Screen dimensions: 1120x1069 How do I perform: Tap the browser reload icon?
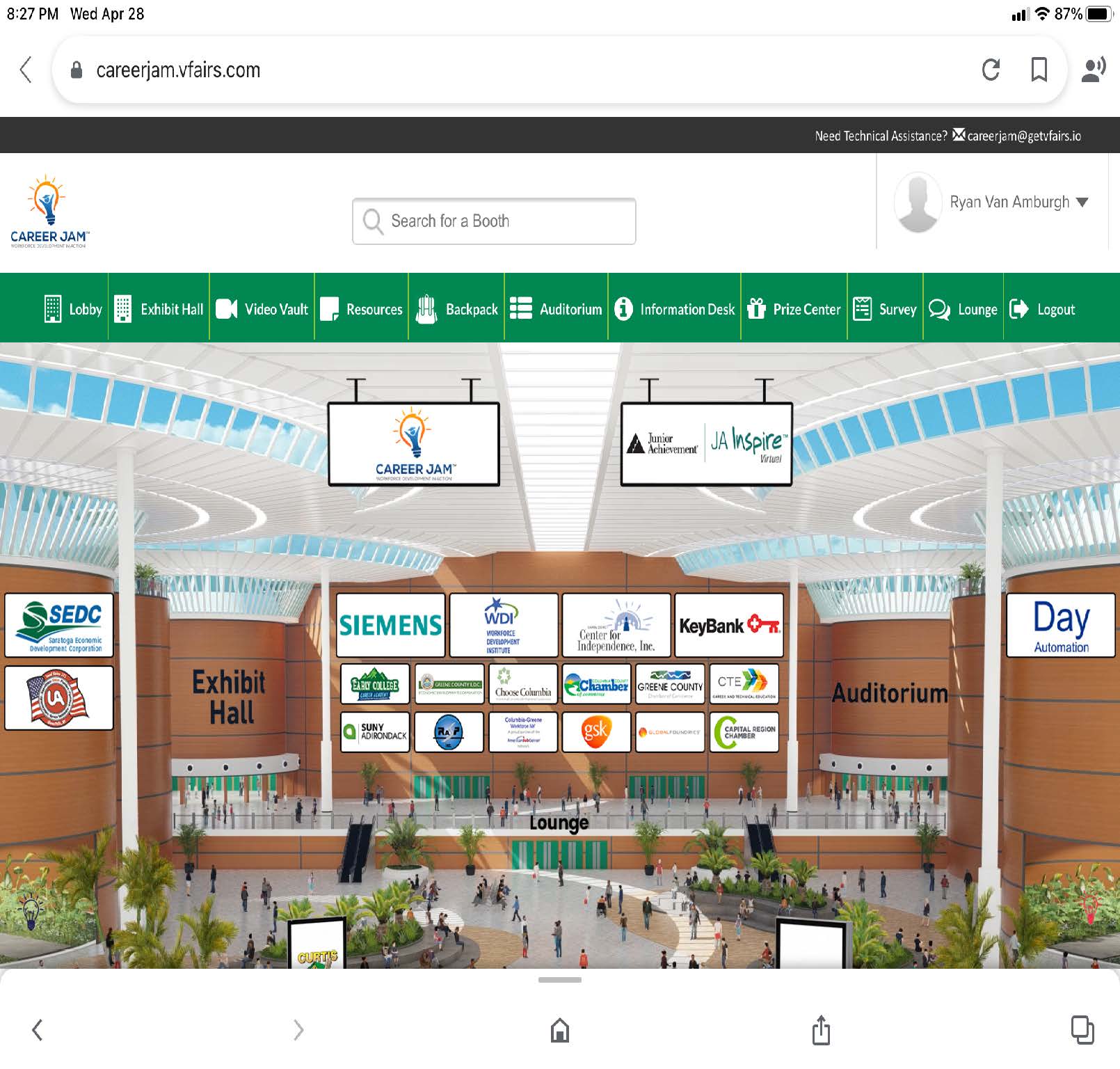tap(991, 70)
